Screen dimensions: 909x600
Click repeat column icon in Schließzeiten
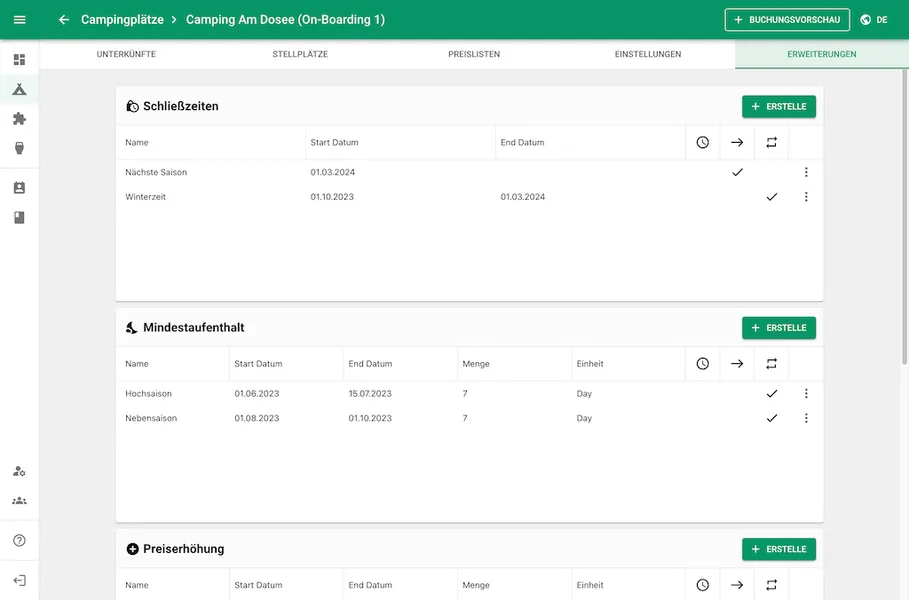click(x=771, y=143)
